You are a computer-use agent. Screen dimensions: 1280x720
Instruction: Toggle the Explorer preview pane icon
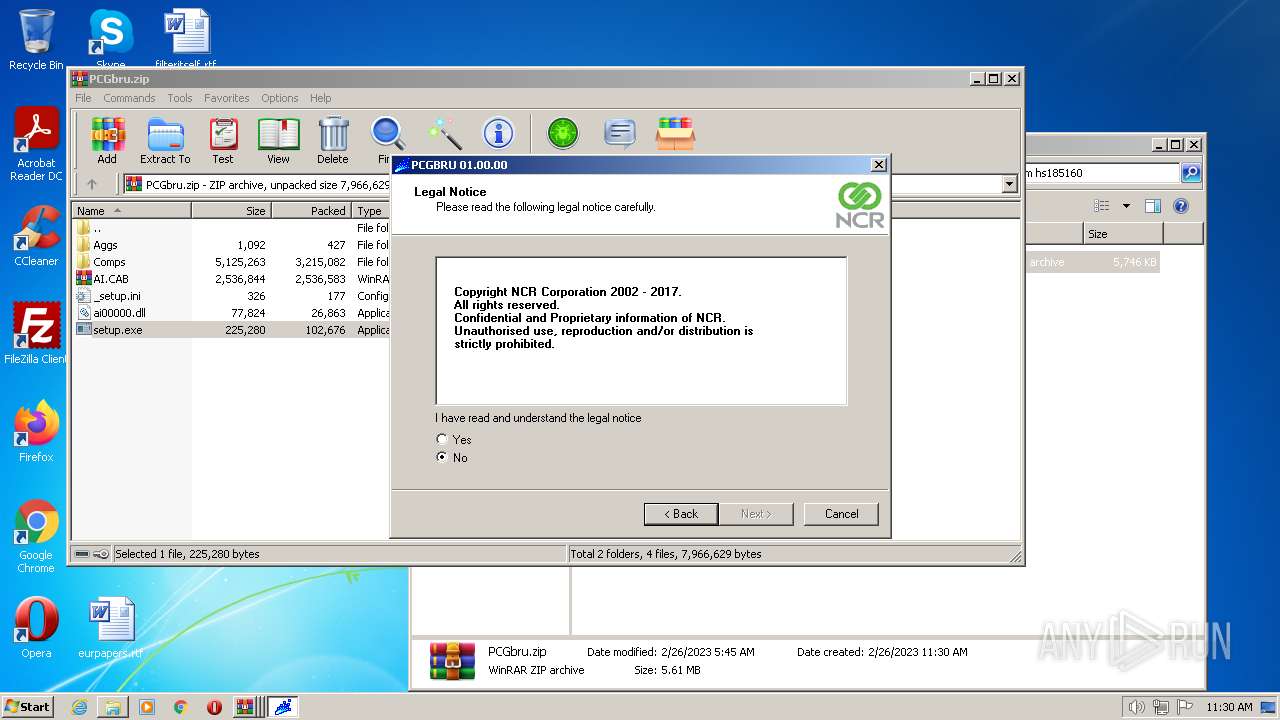(x=1152, y=206)
